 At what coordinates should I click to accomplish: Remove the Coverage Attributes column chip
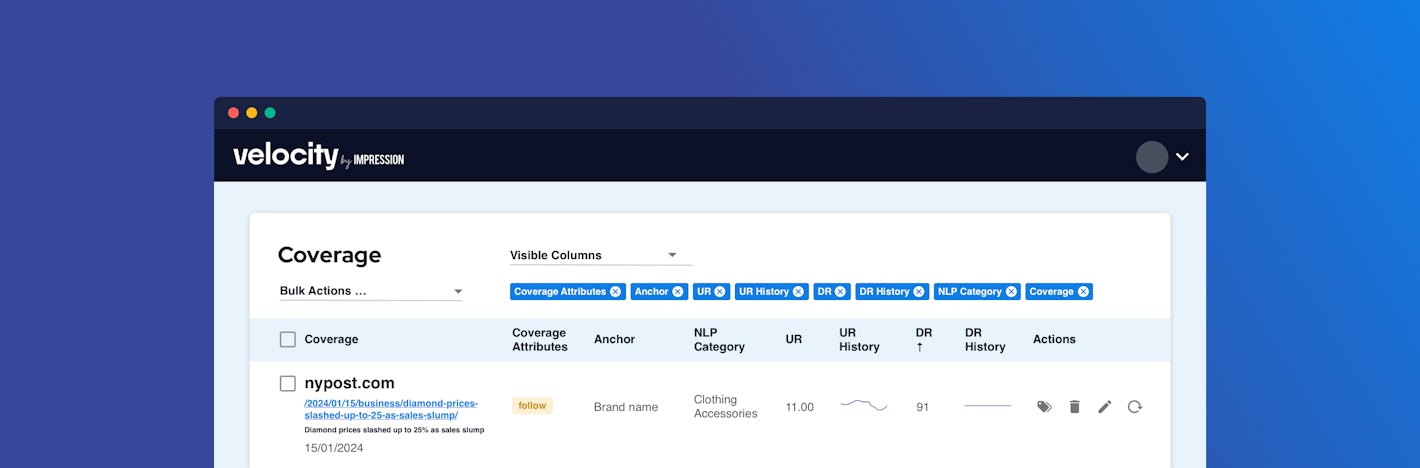(615, 292)
